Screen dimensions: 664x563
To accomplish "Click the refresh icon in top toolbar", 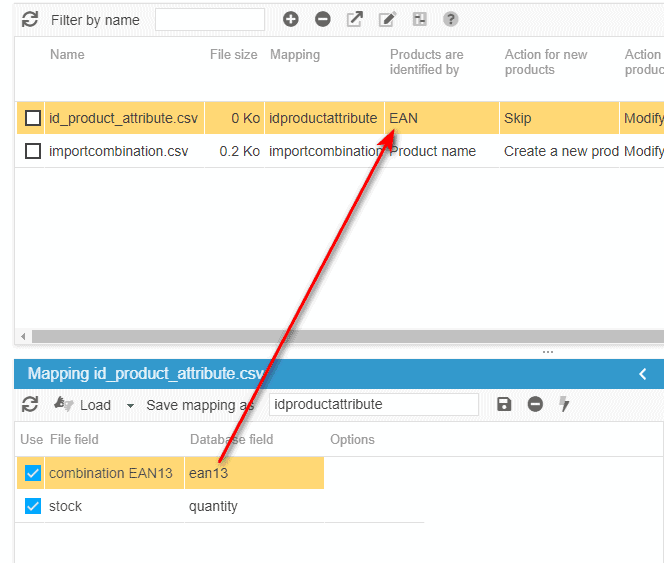I will click(30, 19).
